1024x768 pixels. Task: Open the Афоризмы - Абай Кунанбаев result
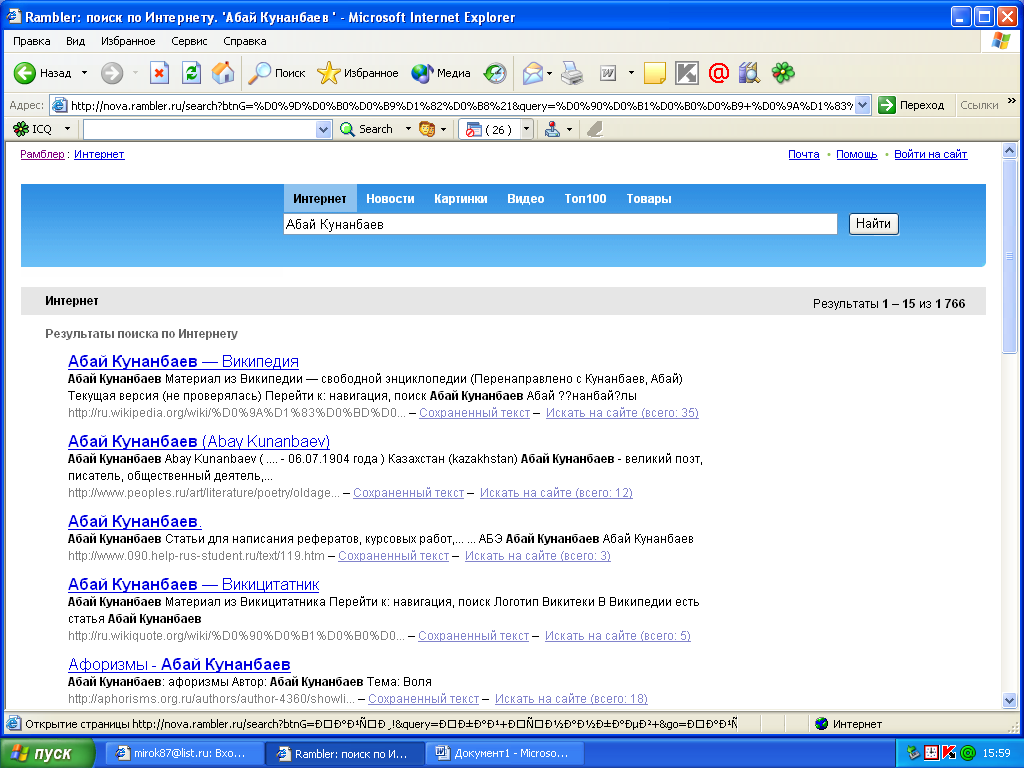click(x=179, y=664)
